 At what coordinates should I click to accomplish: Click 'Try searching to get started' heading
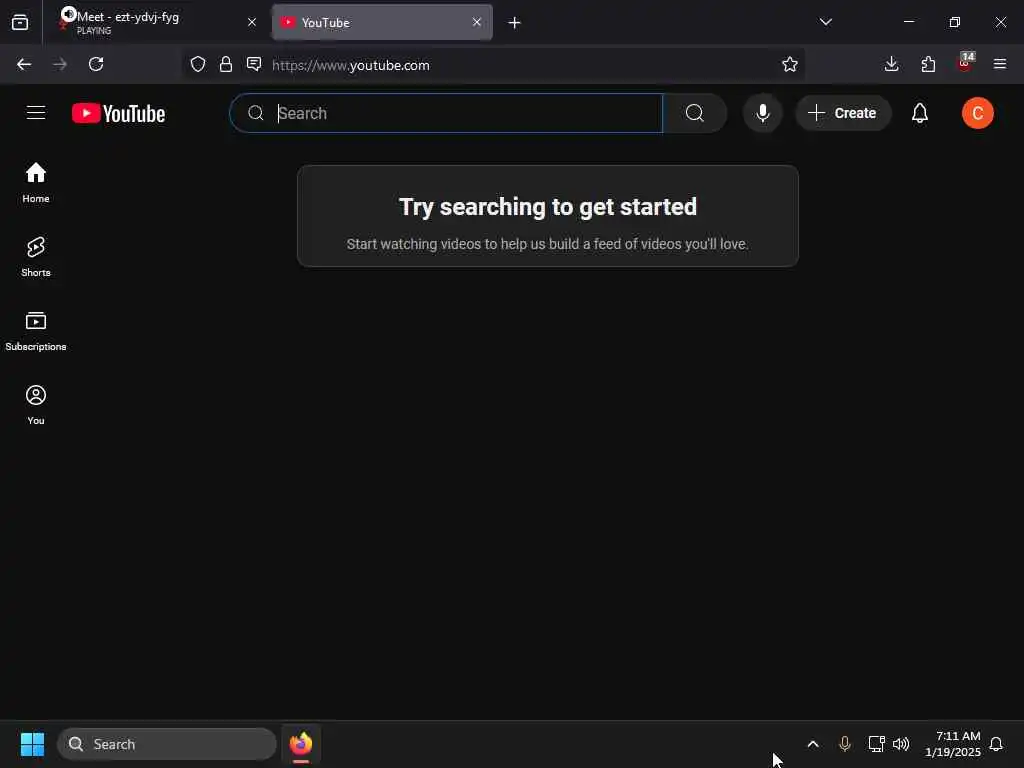(x=548, y=207)
